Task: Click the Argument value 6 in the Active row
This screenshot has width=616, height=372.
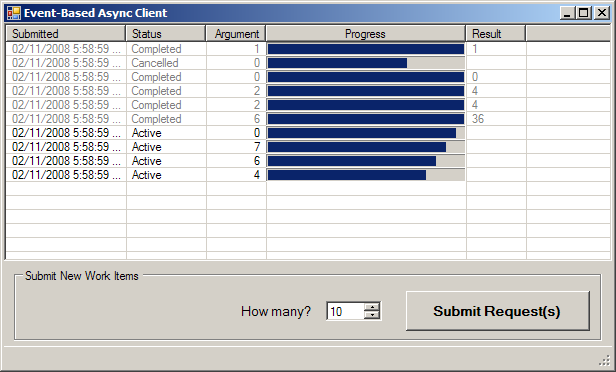Action: 257,161
